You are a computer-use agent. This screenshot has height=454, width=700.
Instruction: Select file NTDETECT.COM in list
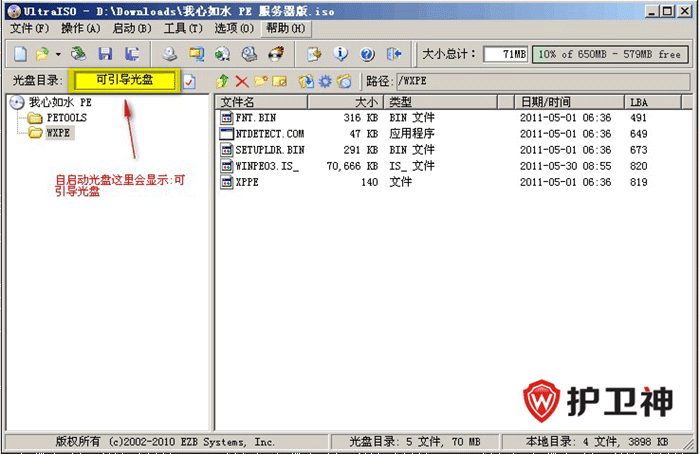coord(270,134)
